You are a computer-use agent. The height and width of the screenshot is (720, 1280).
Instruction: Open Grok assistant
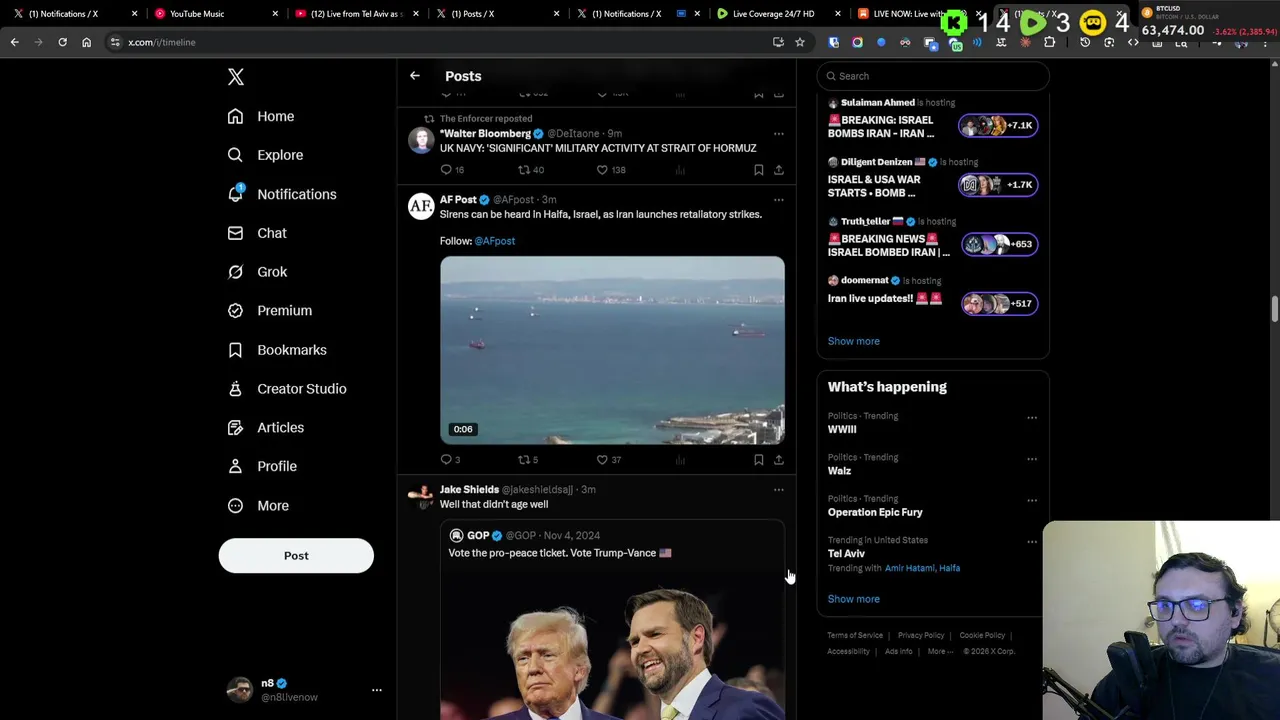257,272
